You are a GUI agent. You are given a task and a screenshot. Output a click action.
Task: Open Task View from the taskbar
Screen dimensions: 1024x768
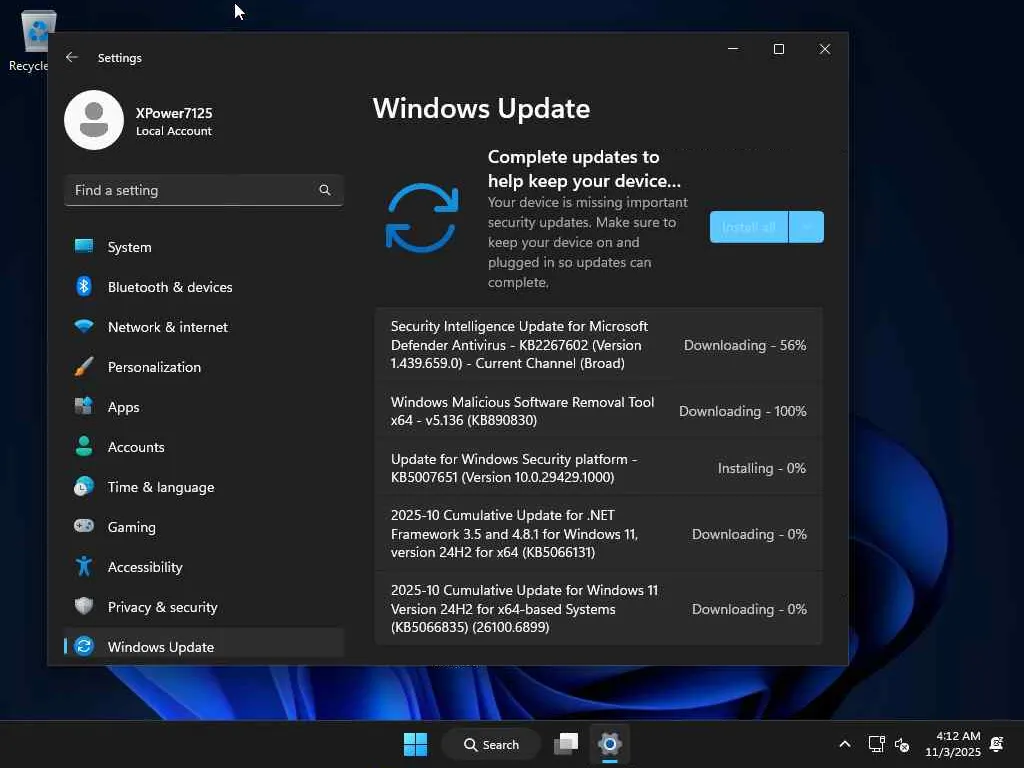pos(566,744)
